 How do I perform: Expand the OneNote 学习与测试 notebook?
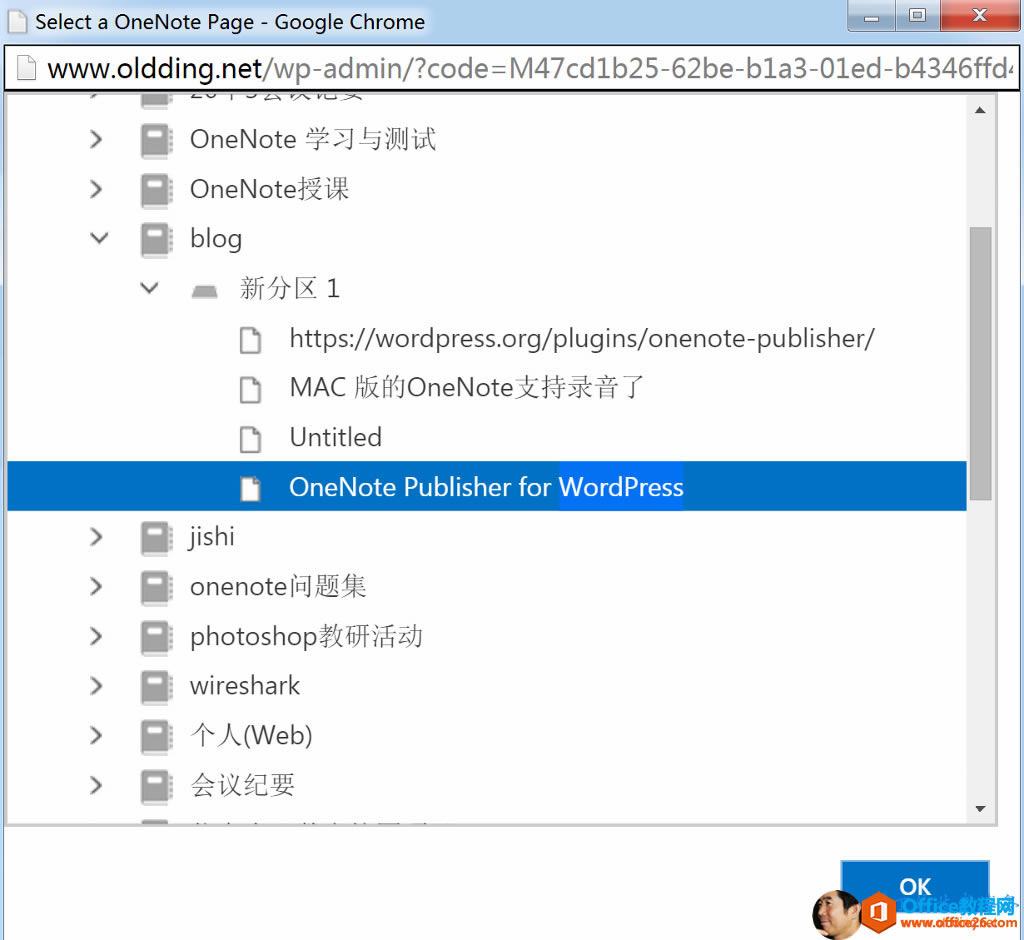pos(95,139)
